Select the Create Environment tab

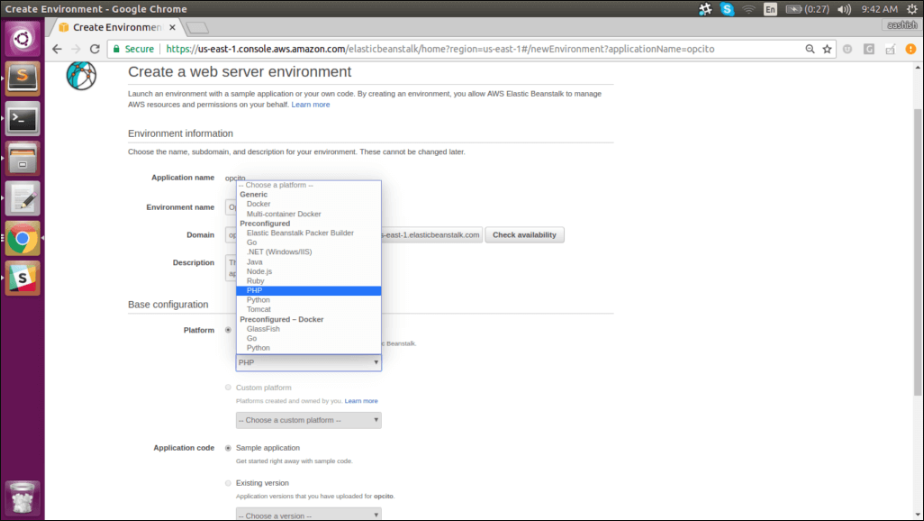click(116, 27)
